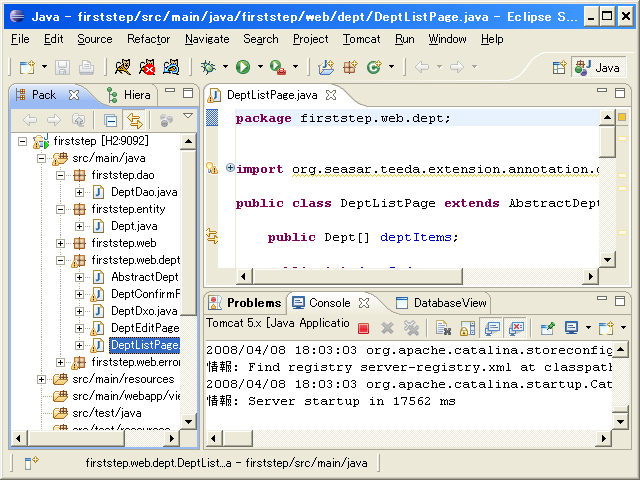This screenshot has width=640, height=480.
Task: Expand the folded import section in editor
Action: coord(230,168)
